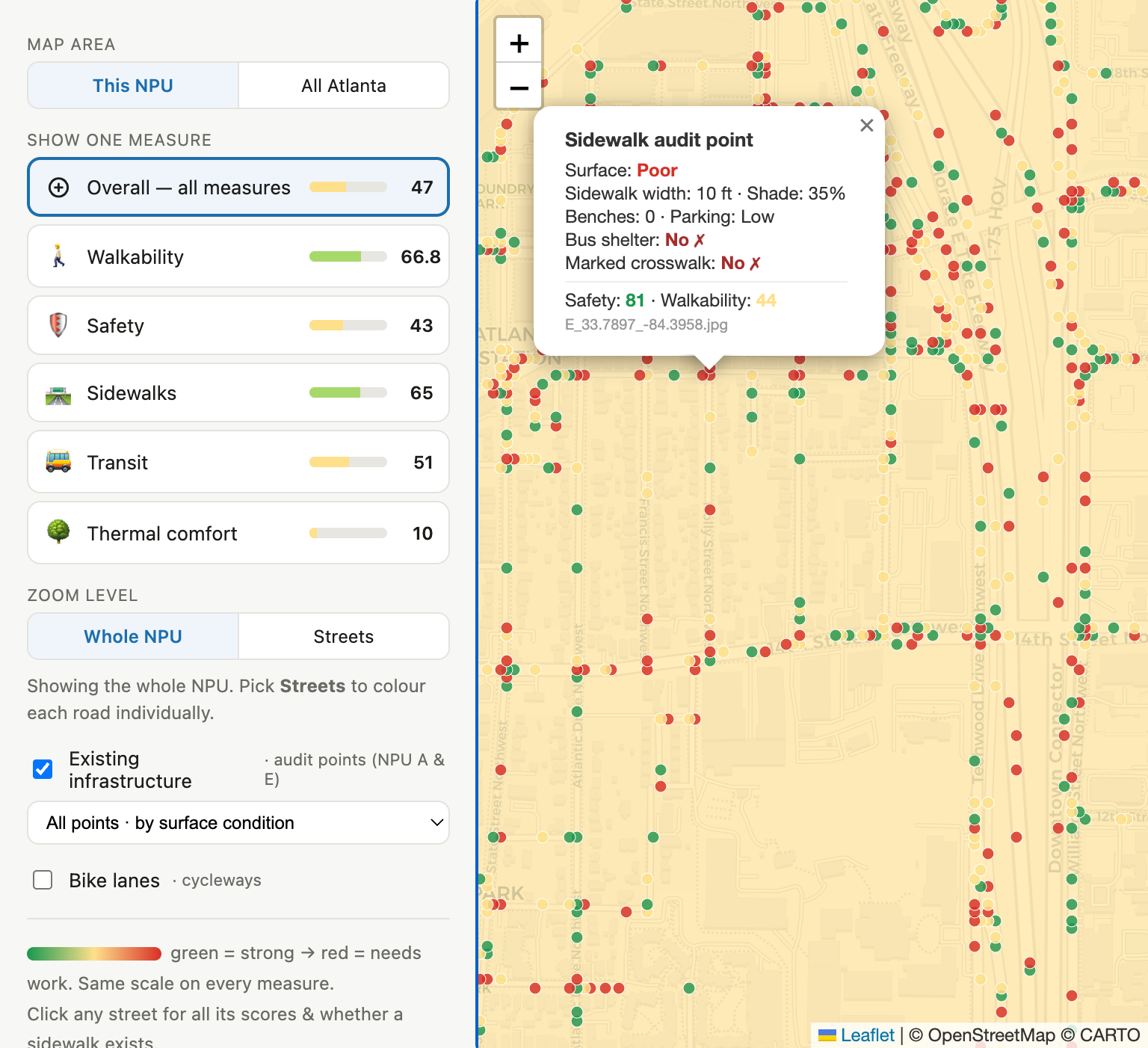1148x1048 pixels.
Task: Click filename E_33.7897_-84.3958.jpg in popup
Action: coord(646,324)
